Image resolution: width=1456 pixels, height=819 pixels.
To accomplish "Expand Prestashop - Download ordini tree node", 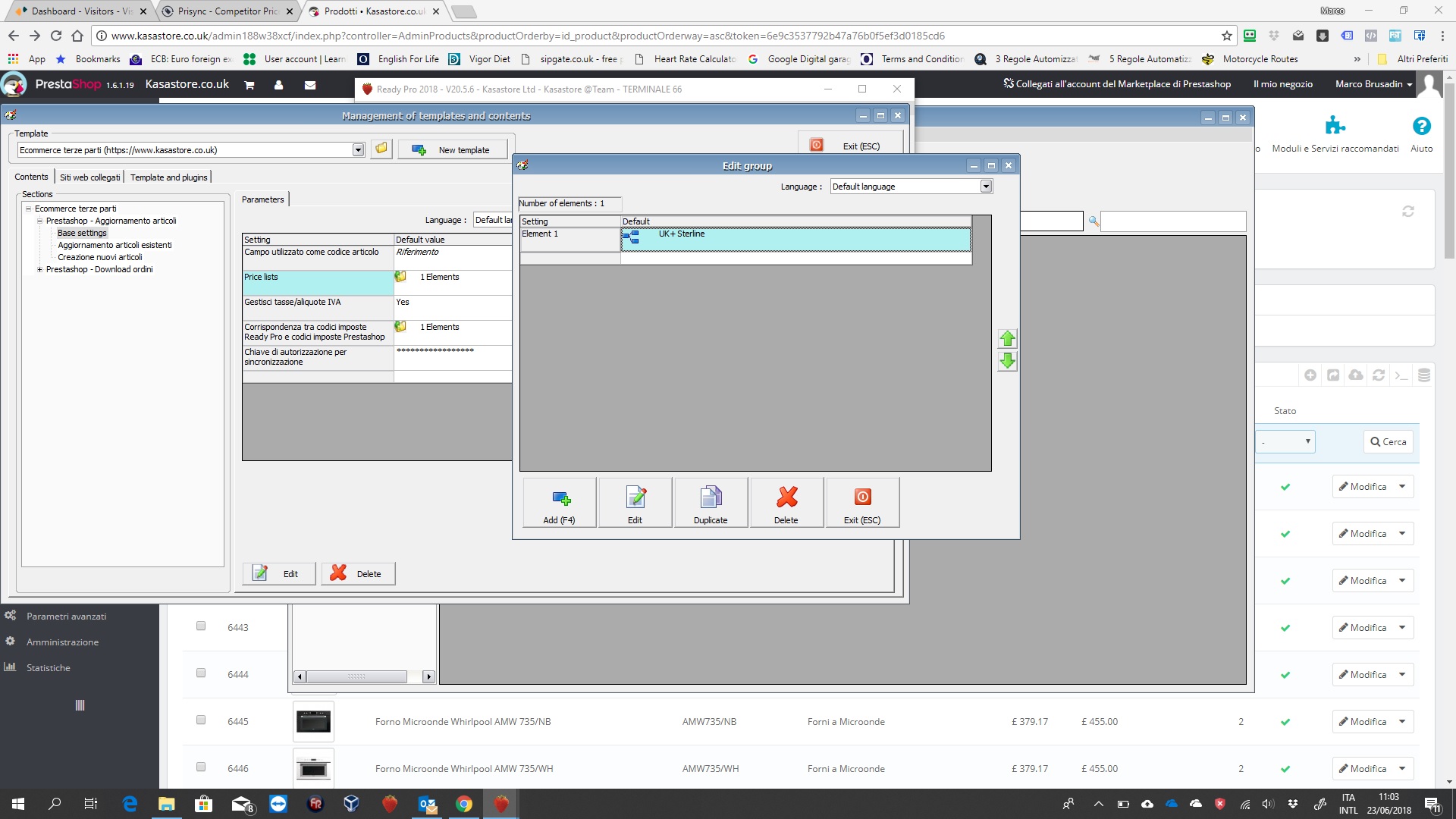I will (40, 269).
